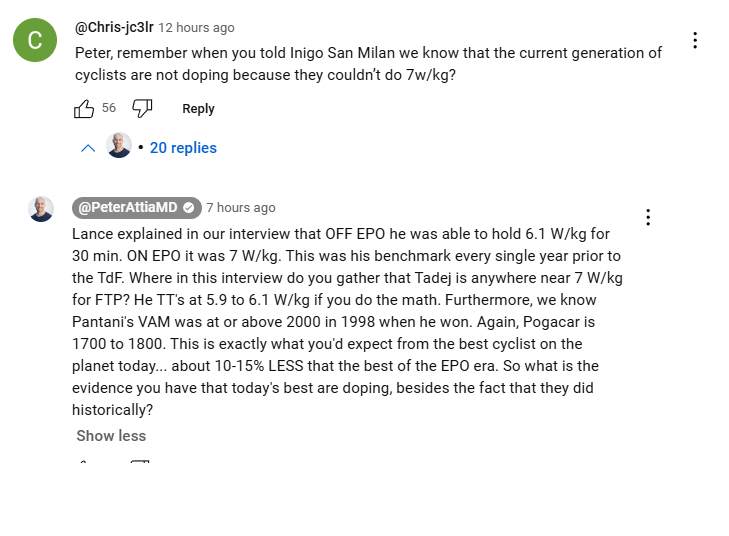Screen dimensions: 729x536
Task: Reply to Chris-jc3lr's comment
Action: coord(199,109)
